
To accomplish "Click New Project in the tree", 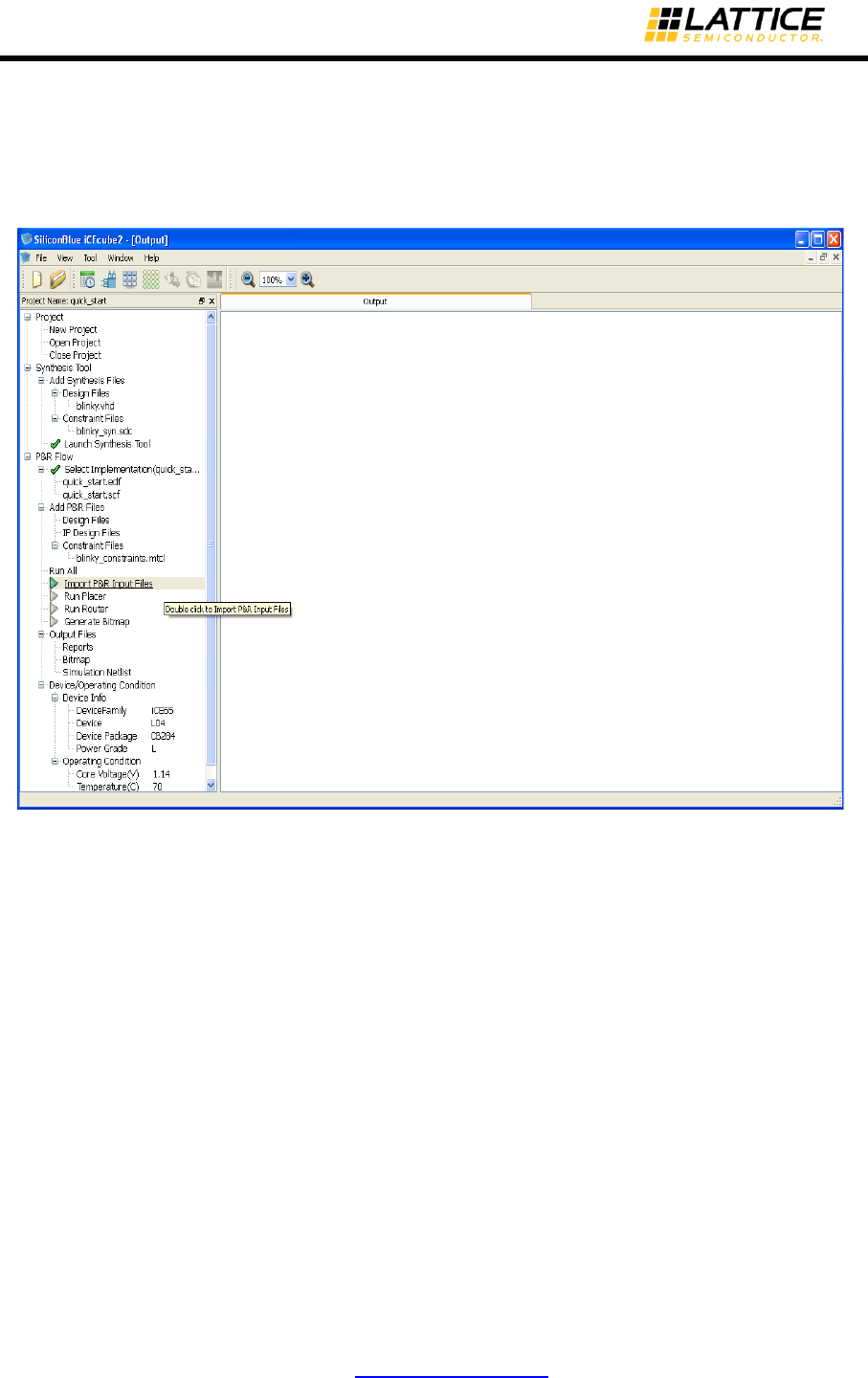I will pos(73,329).
